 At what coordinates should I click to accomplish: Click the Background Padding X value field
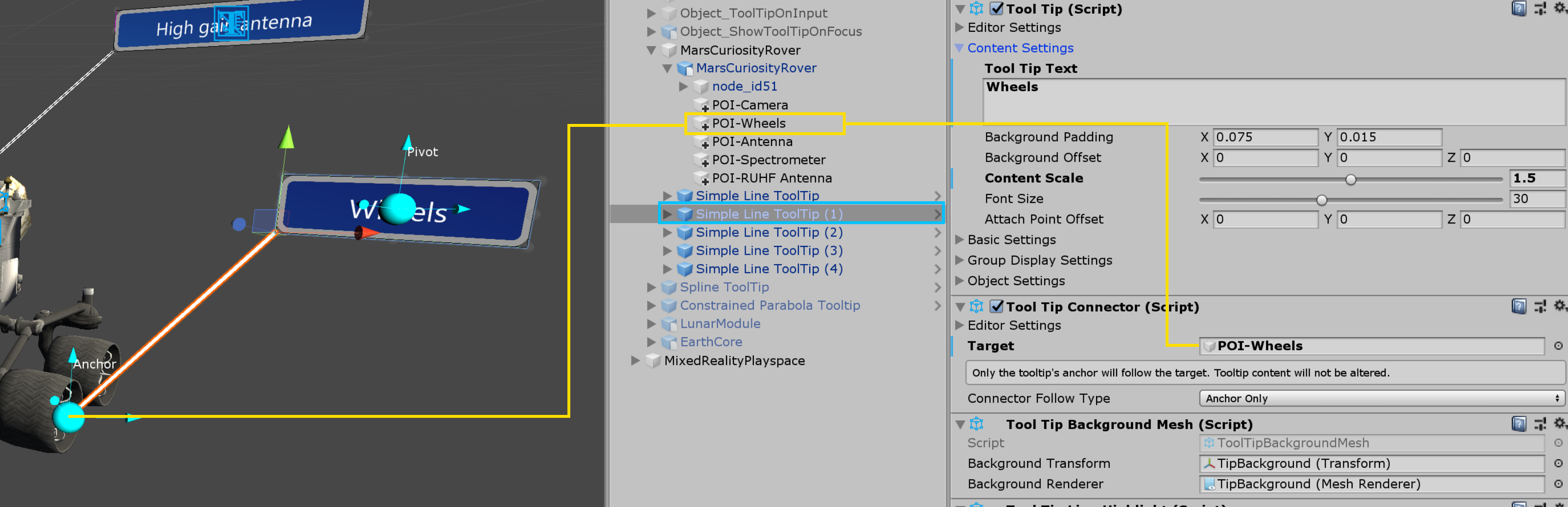(1266, 137)
